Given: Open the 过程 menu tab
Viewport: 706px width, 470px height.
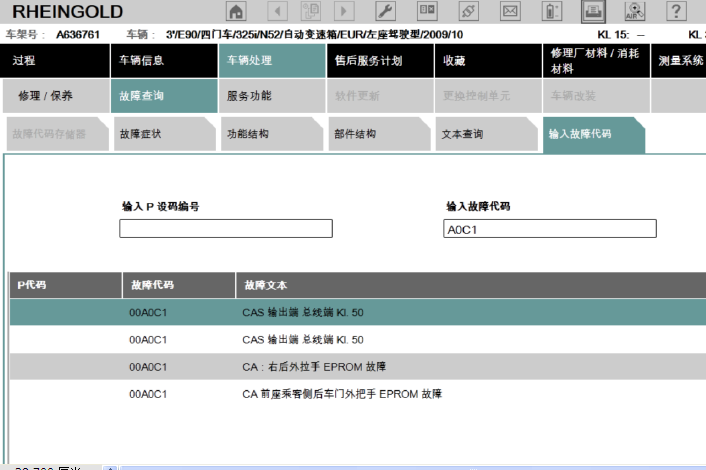Looking at the screenshot, I should [55, 60].
